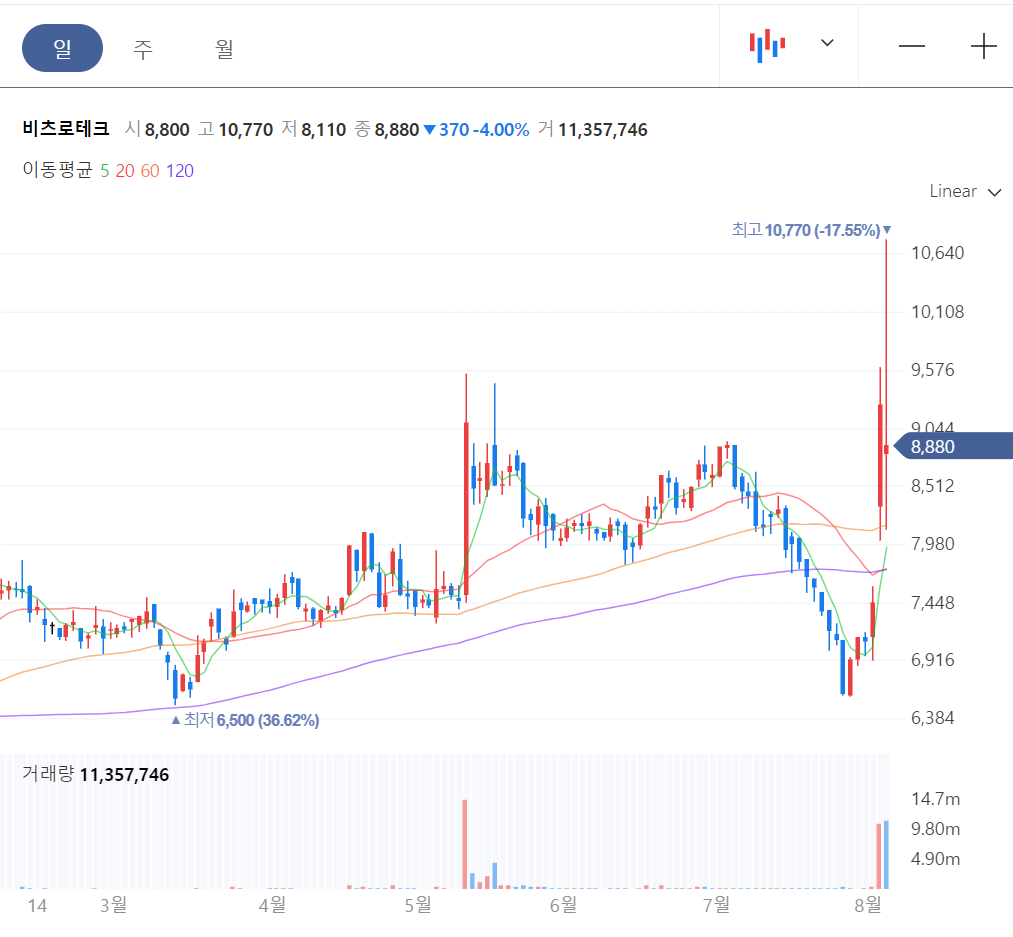Viewport: 1013px width, 937px height.
Task: Click the 거래량 volume label
Action: (48, 774)
